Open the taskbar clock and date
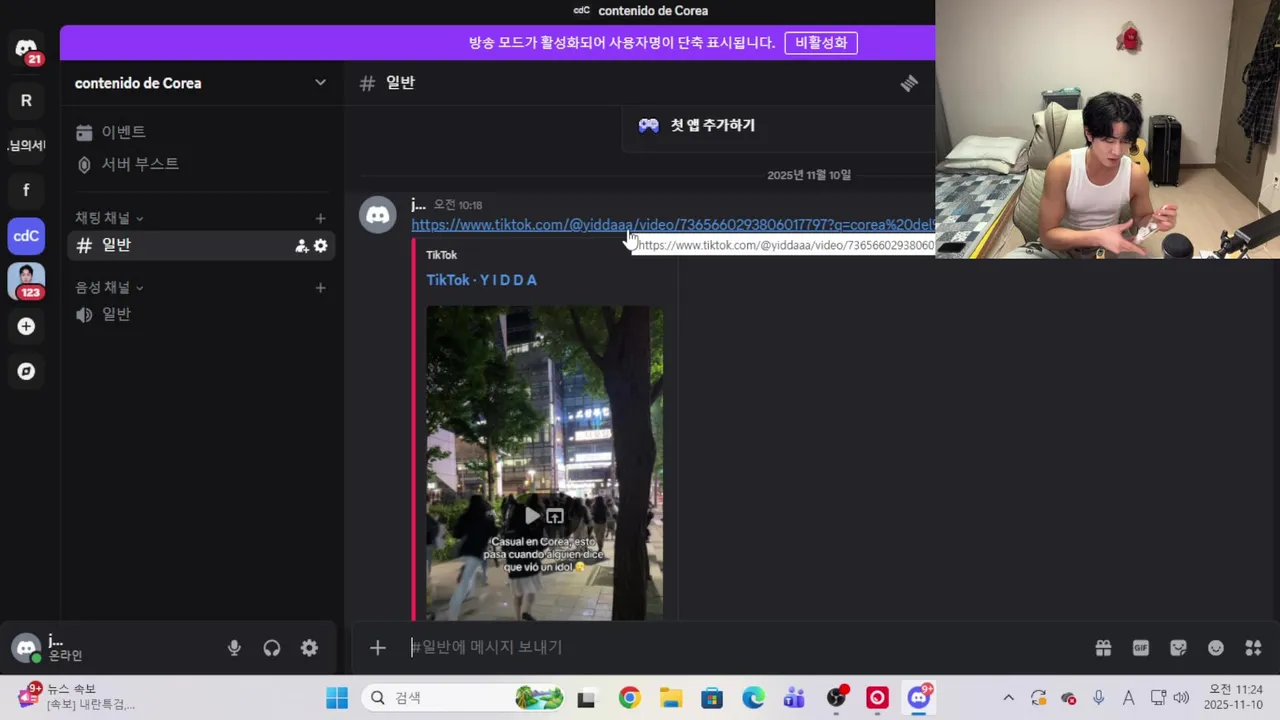The image size is (1280, 720). [1235, 698]
